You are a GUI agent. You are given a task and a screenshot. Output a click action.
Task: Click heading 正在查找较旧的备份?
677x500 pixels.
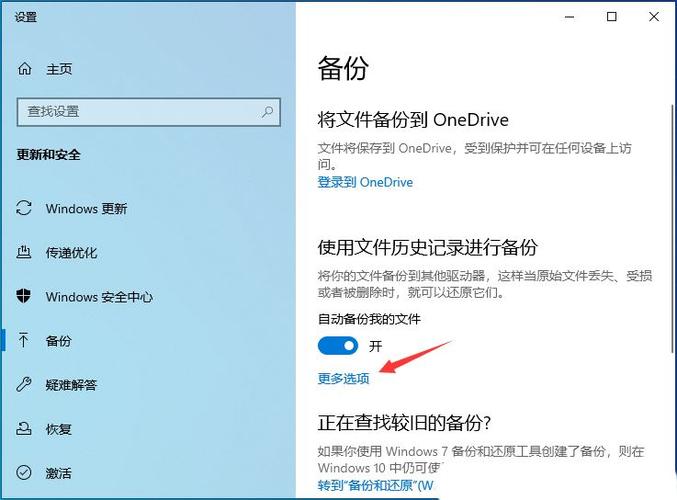coord(405,423)
